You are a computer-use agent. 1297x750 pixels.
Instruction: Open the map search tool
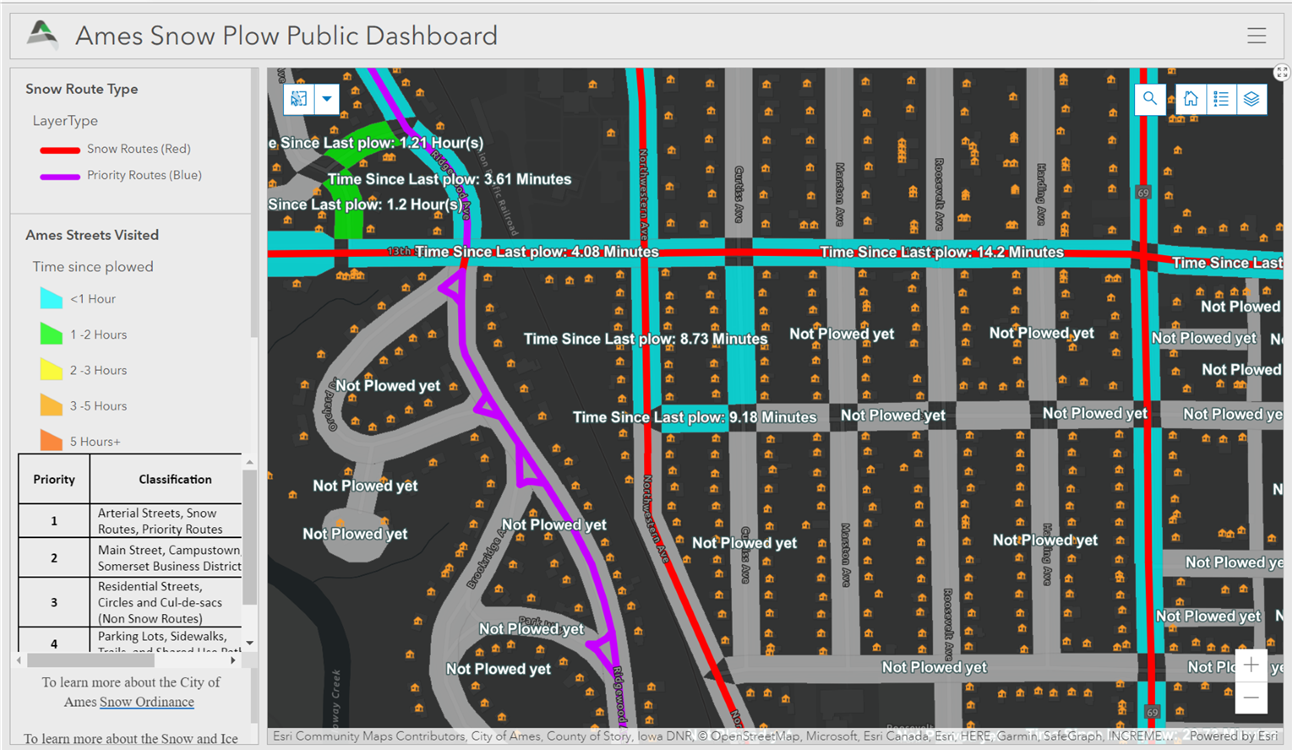[x=1150, y=98]
